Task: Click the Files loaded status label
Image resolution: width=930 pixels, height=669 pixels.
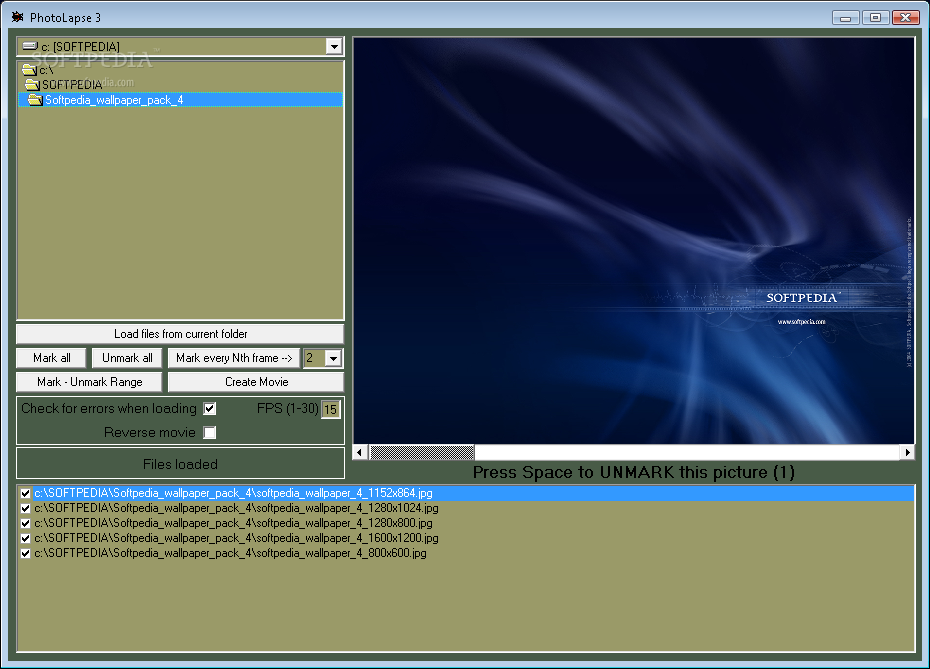Action: click(180, 464)
